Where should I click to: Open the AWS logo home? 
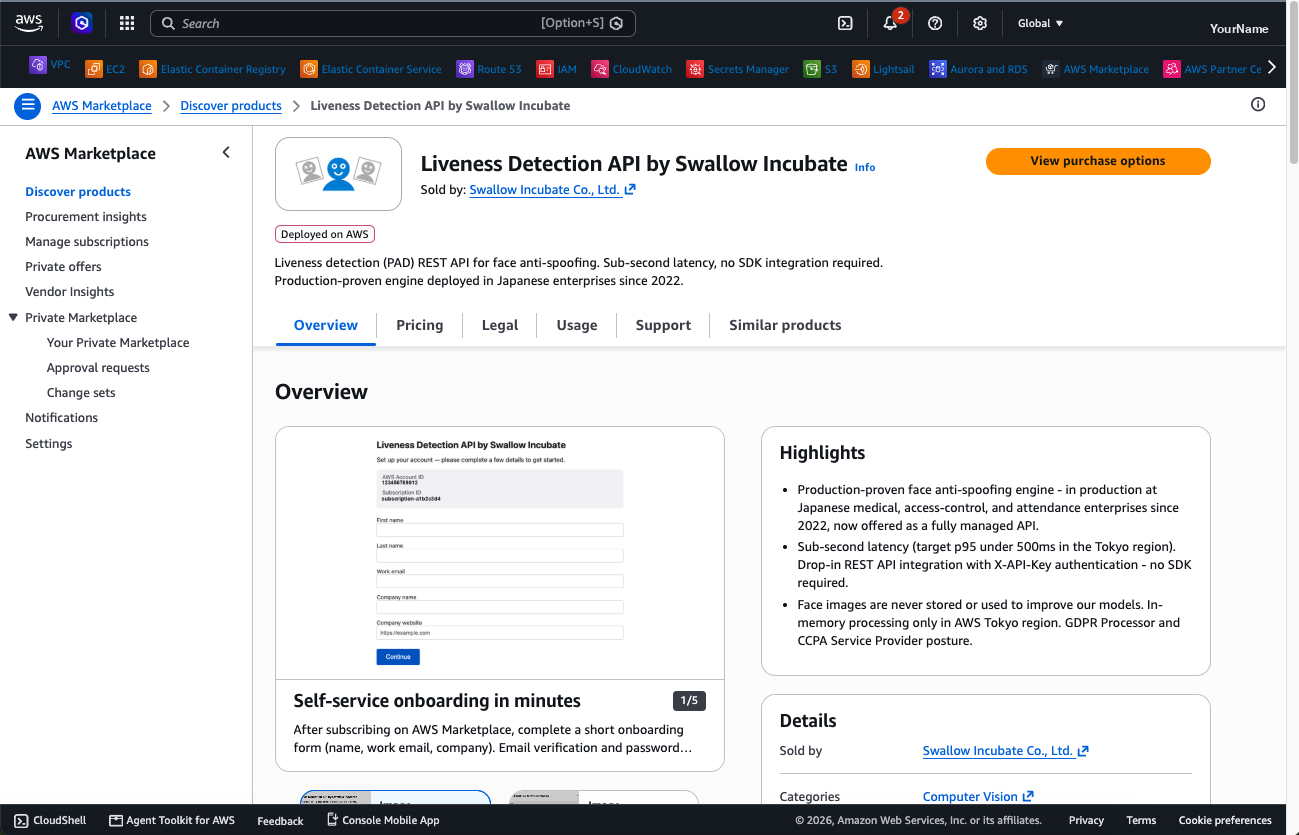click(29, 22)
